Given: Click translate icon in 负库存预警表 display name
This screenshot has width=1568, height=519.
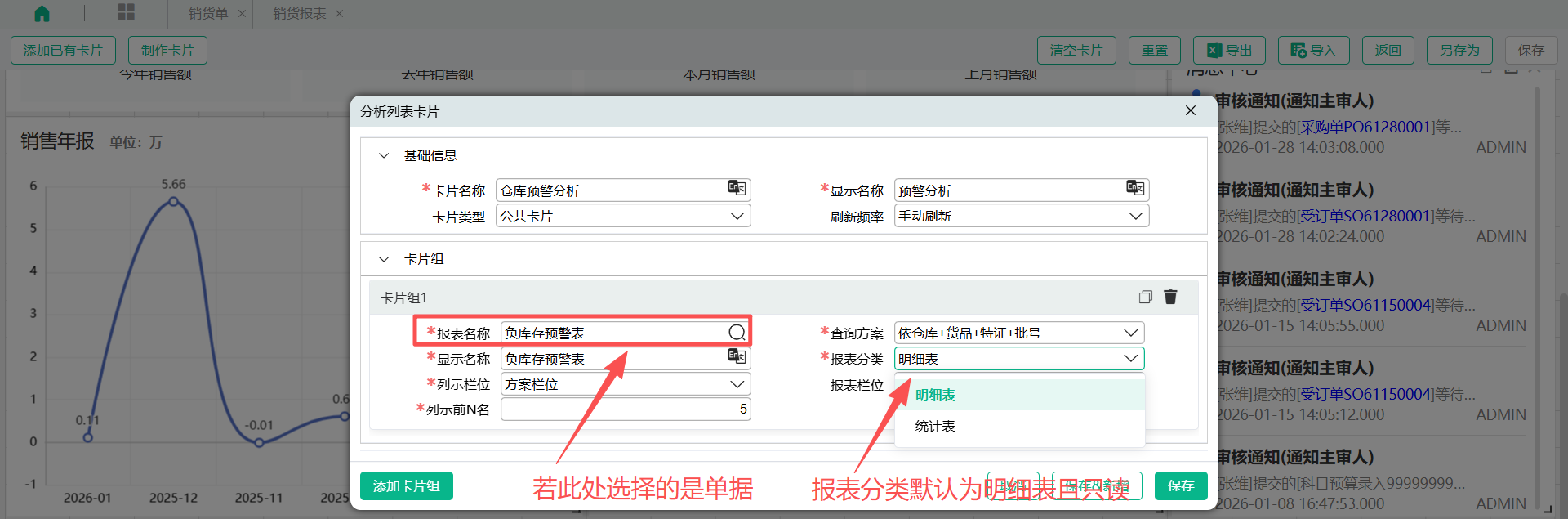Looking at the screenshot, I should pyautogui.click(x=737, y=357).
